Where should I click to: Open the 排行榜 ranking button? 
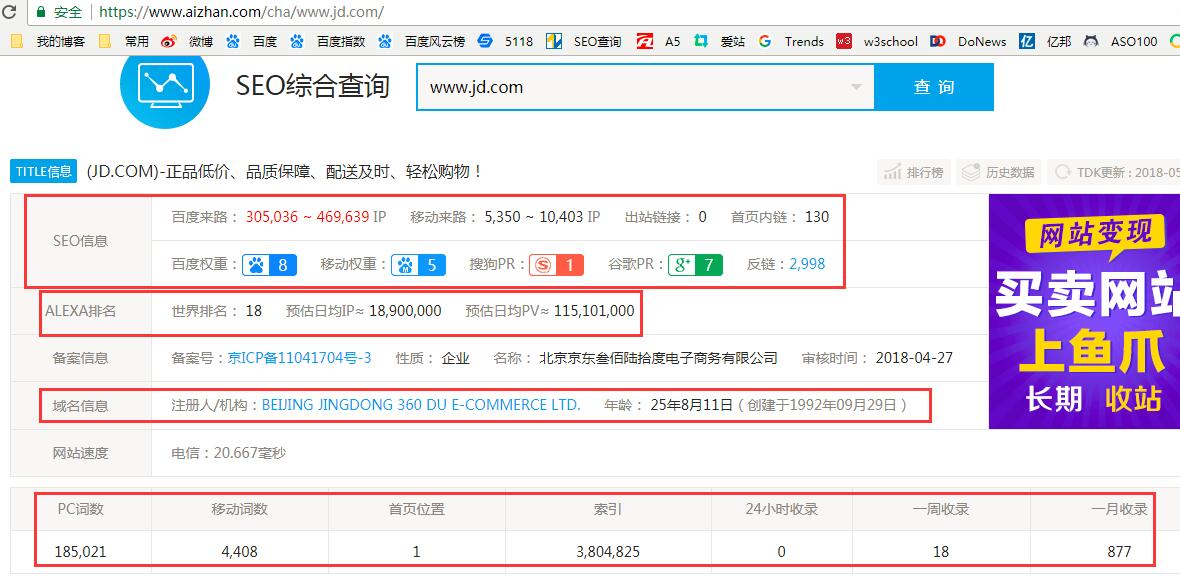coord(914,172)
